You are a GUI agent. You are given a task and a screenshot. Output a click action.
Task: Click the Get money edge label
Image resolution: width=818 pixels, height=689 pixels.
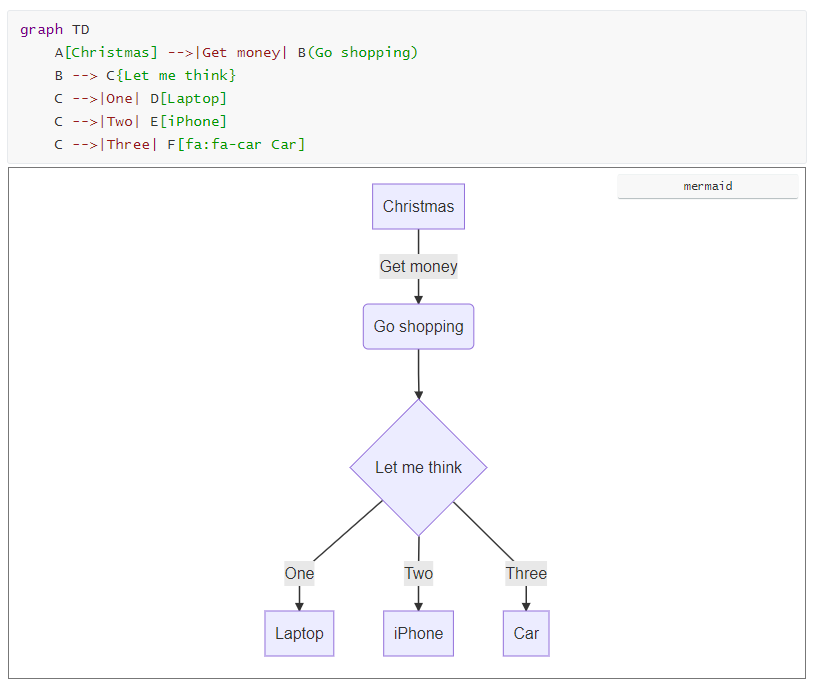coord(418,267)
